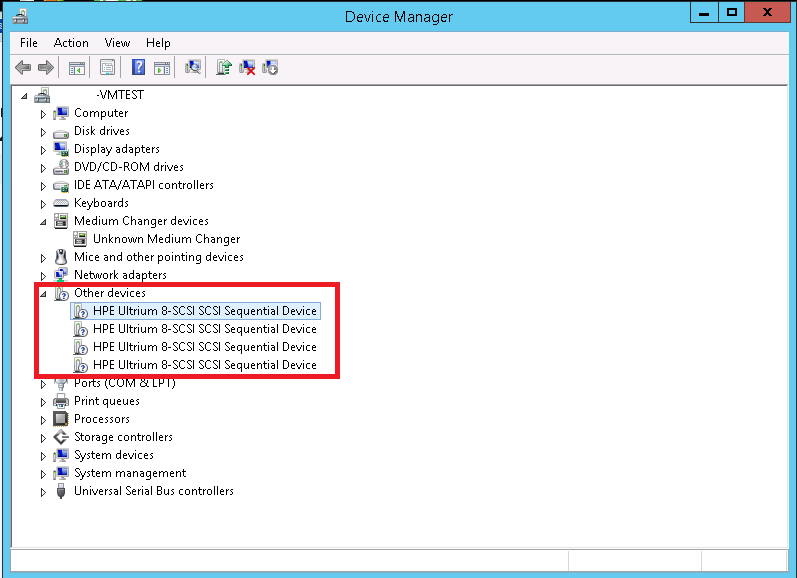Screen dimensions: 797x578
Task: Expand the DVD/CD-ROM drives node
Action: point(43,168)
